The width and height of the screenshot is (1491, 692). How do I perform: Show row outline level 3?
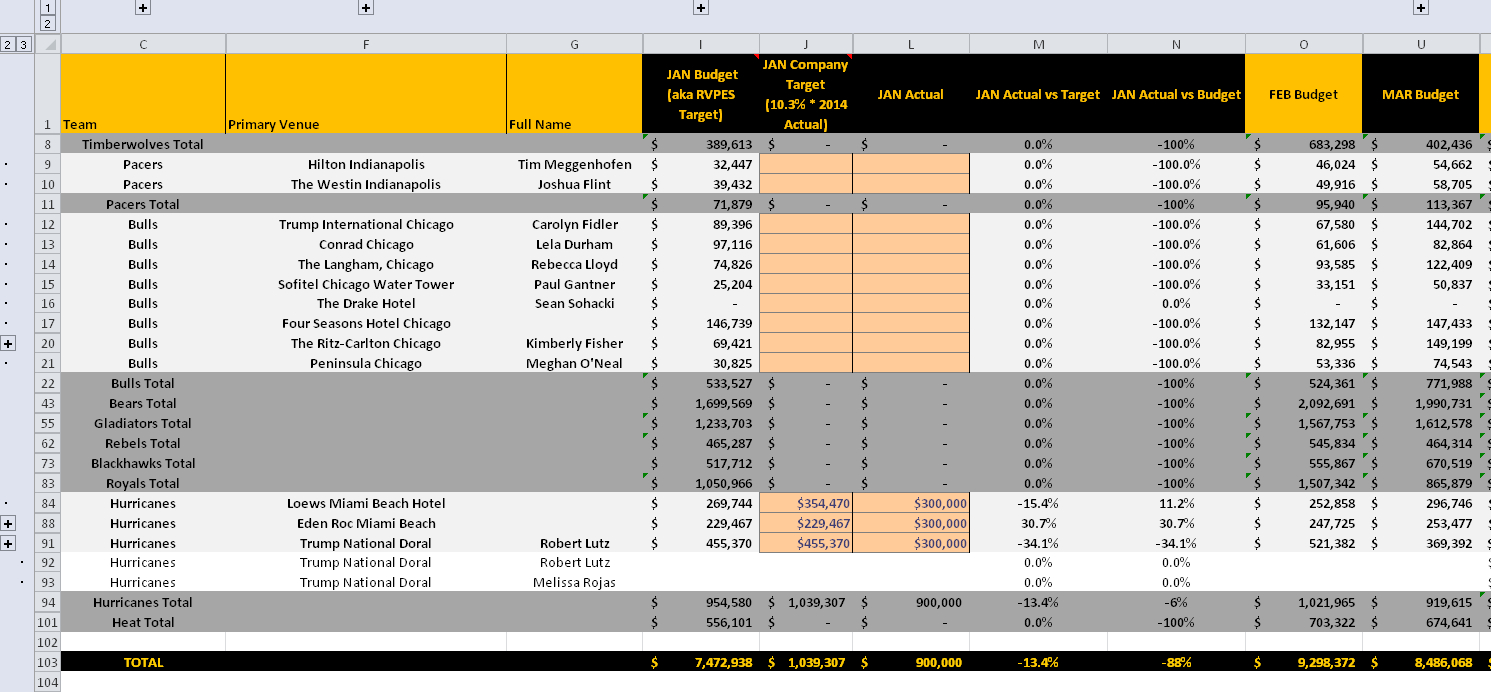click(24, 44)
